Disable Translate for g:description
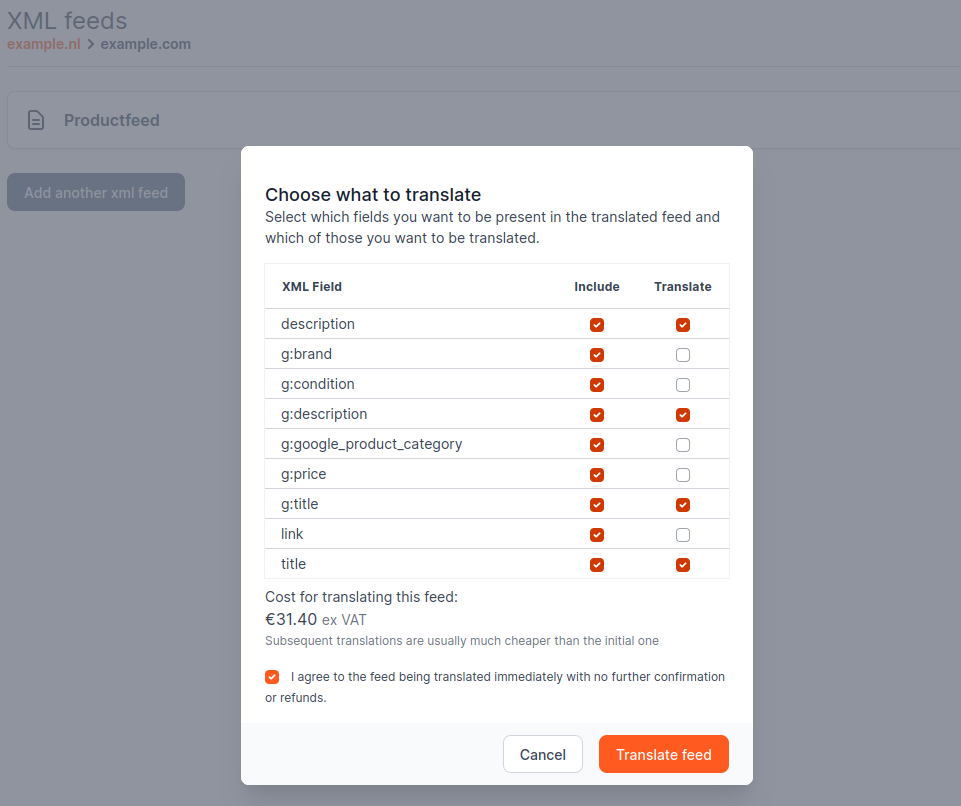The height and width of the screenshot is (806, 961). pyautogui.click(x=683, y=415)
